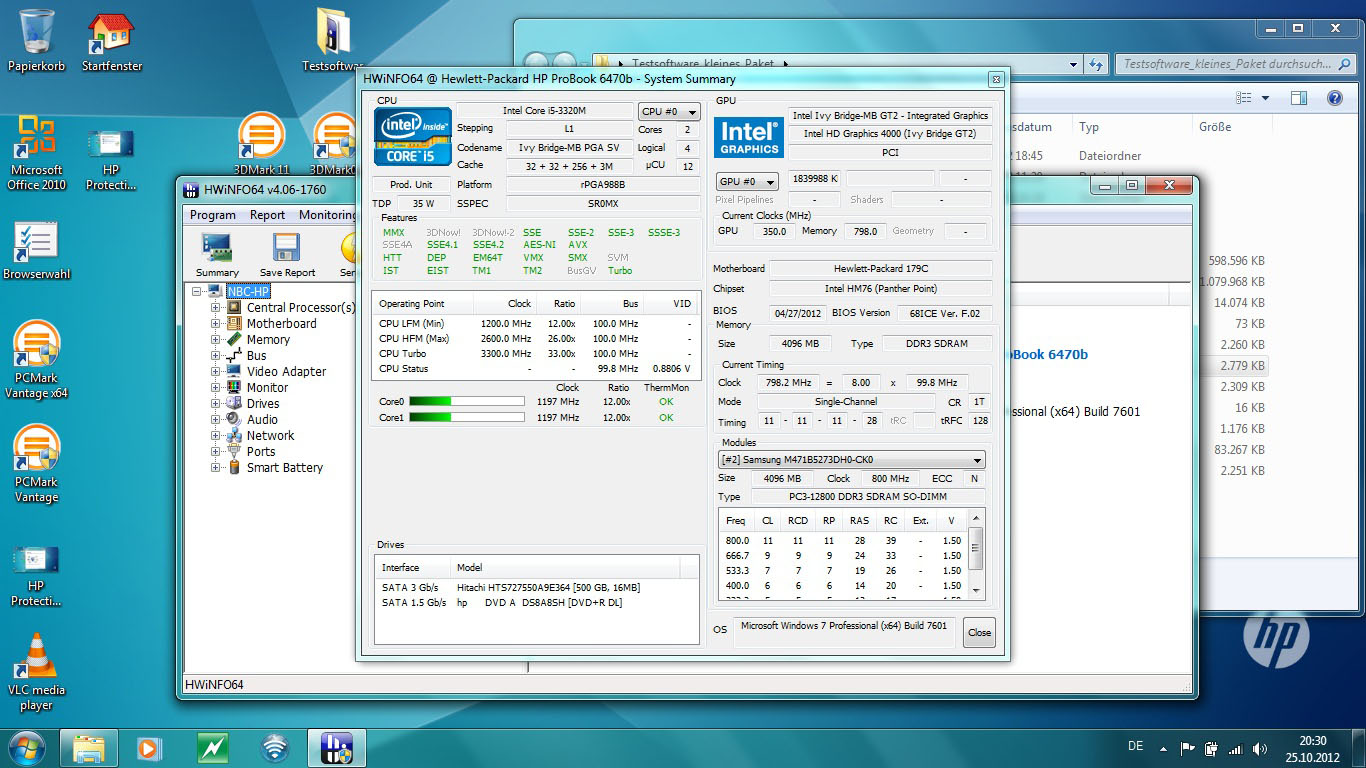Click the CPU Turbo operating point row

[536, 353]
